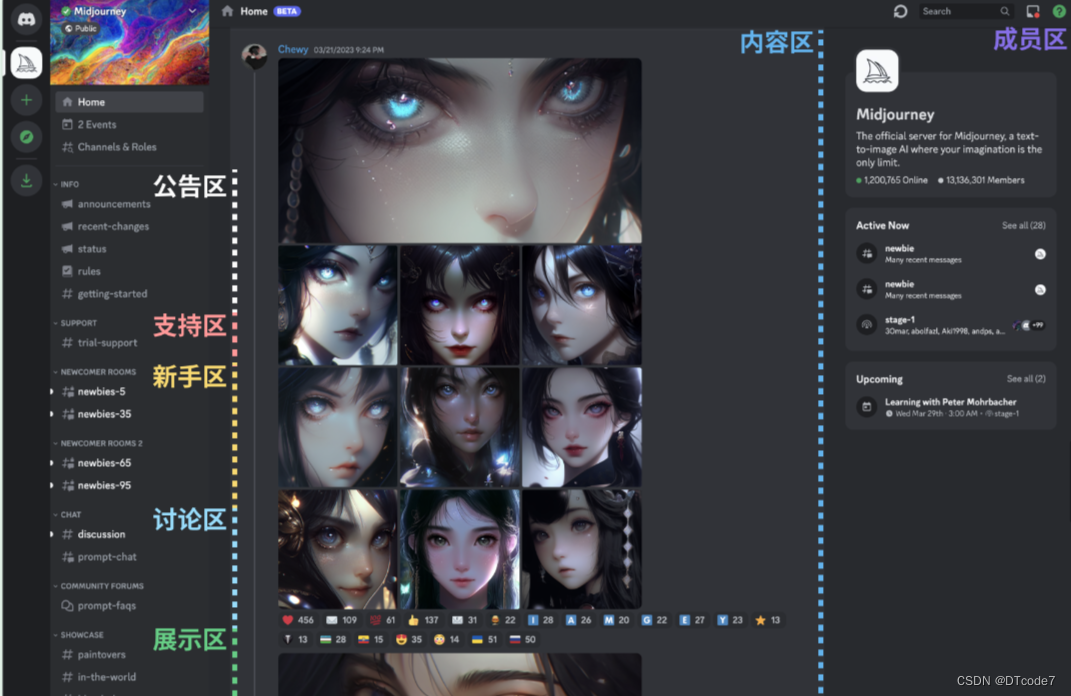Image resolution: width=1071 pixels, height=696 pixels.
Task: Open the Midjourney server dropdown menu
Action: tap(193, 11)
